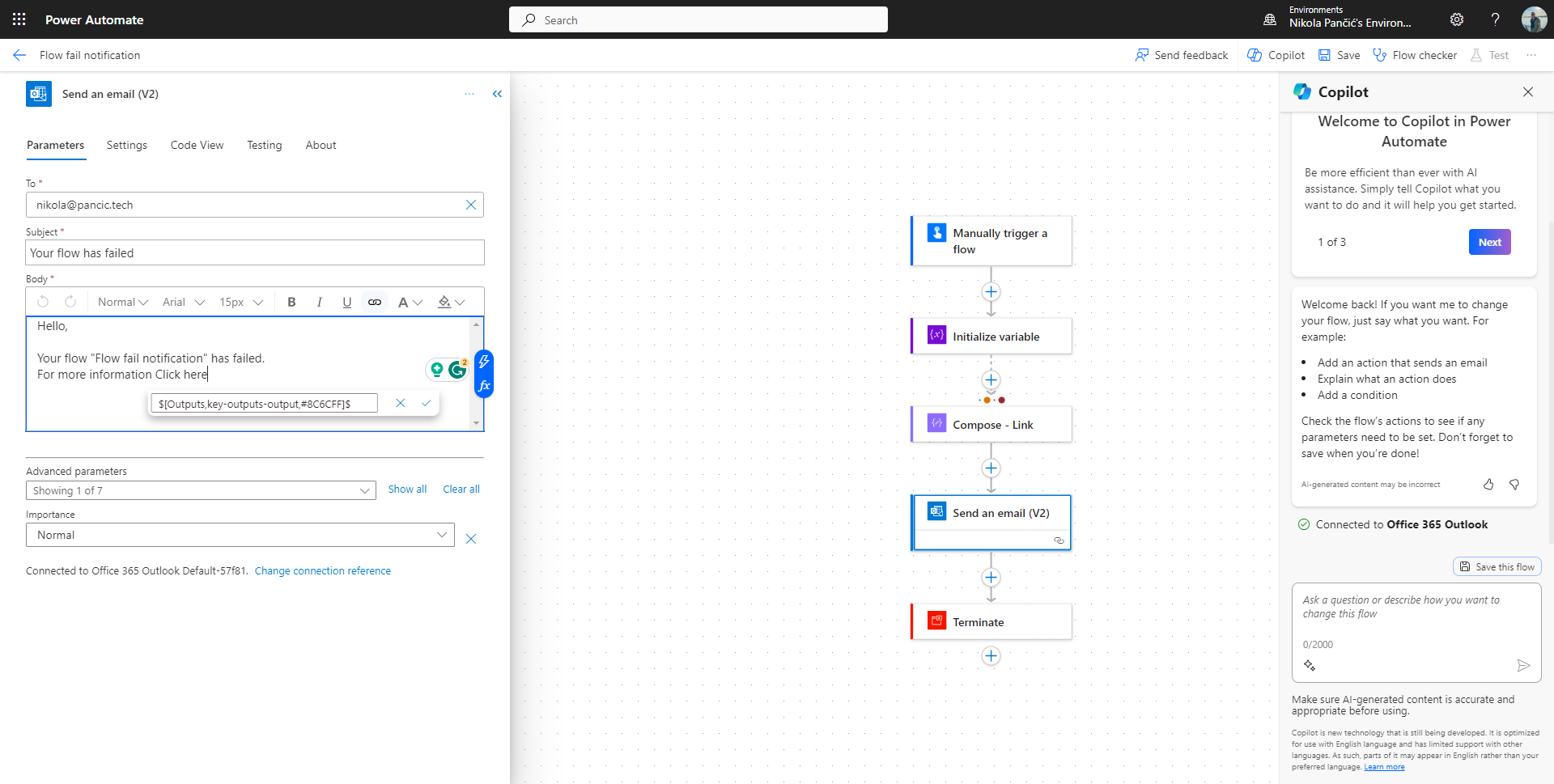Click the undo icon in body editor
The height and width of the screenshot is (784, 1554).
pyautogui.click(x=42, y=301)
